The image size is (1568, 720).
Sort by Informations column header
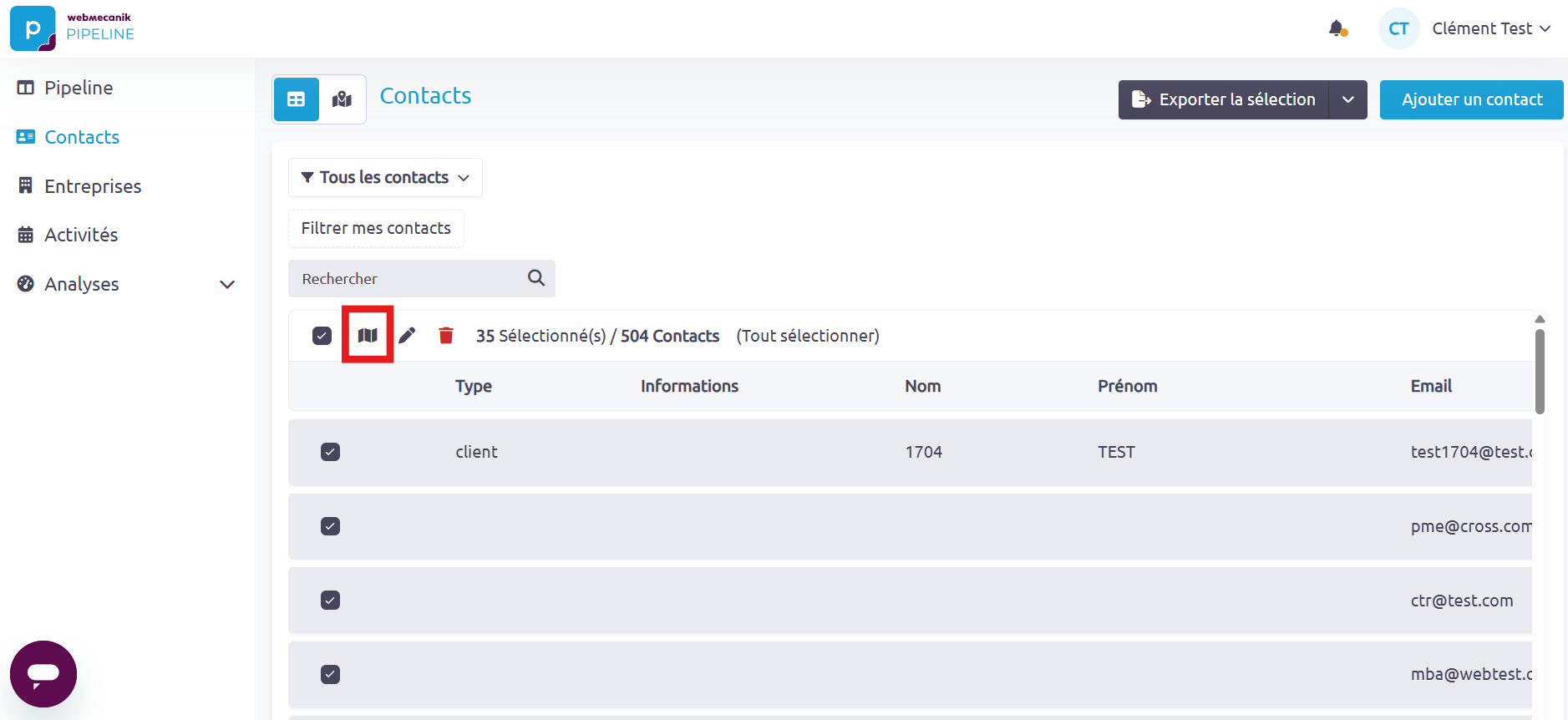[690, 386]
